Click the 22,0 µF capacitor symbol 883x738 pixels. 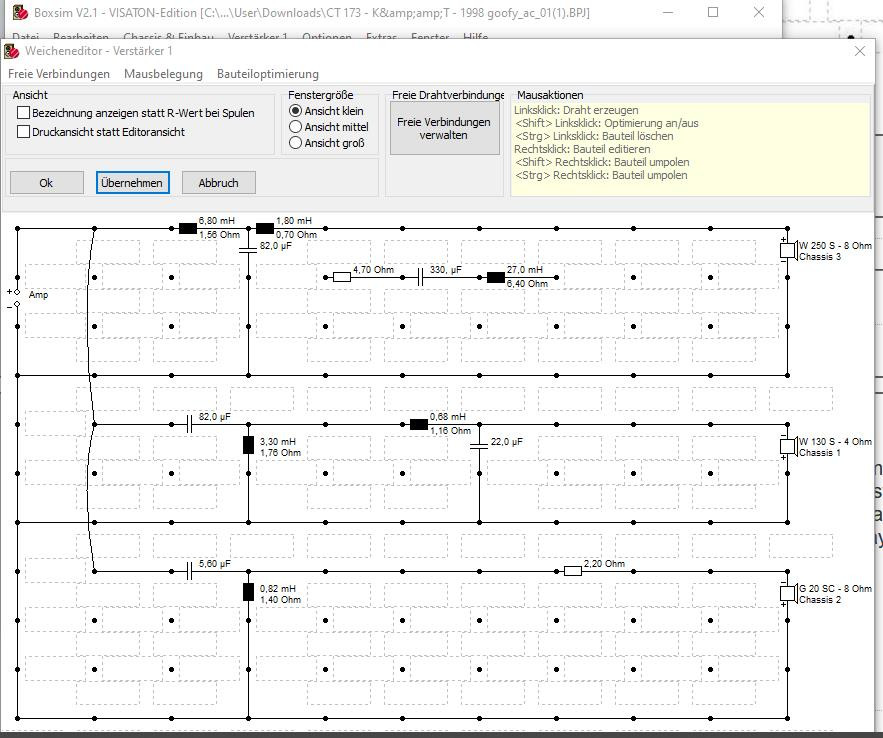click(x=479, y=446)
